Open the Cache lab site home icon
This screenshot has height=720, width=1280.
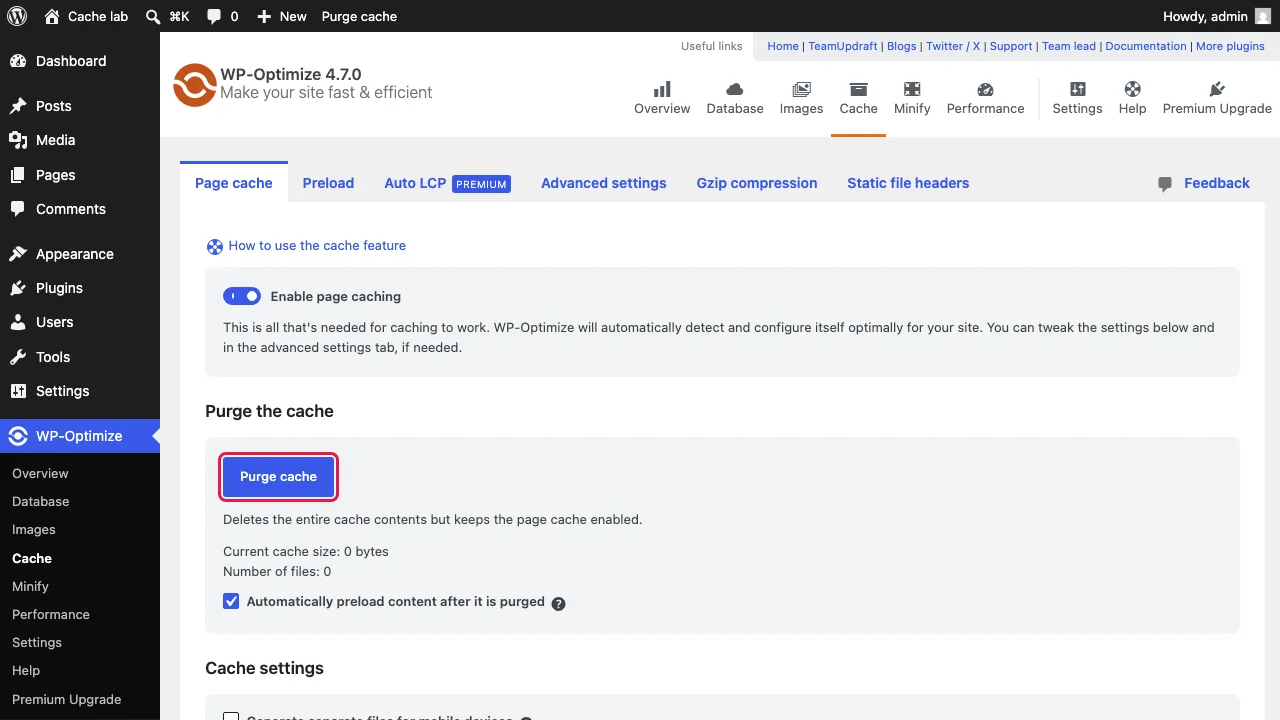click(52, 16)
